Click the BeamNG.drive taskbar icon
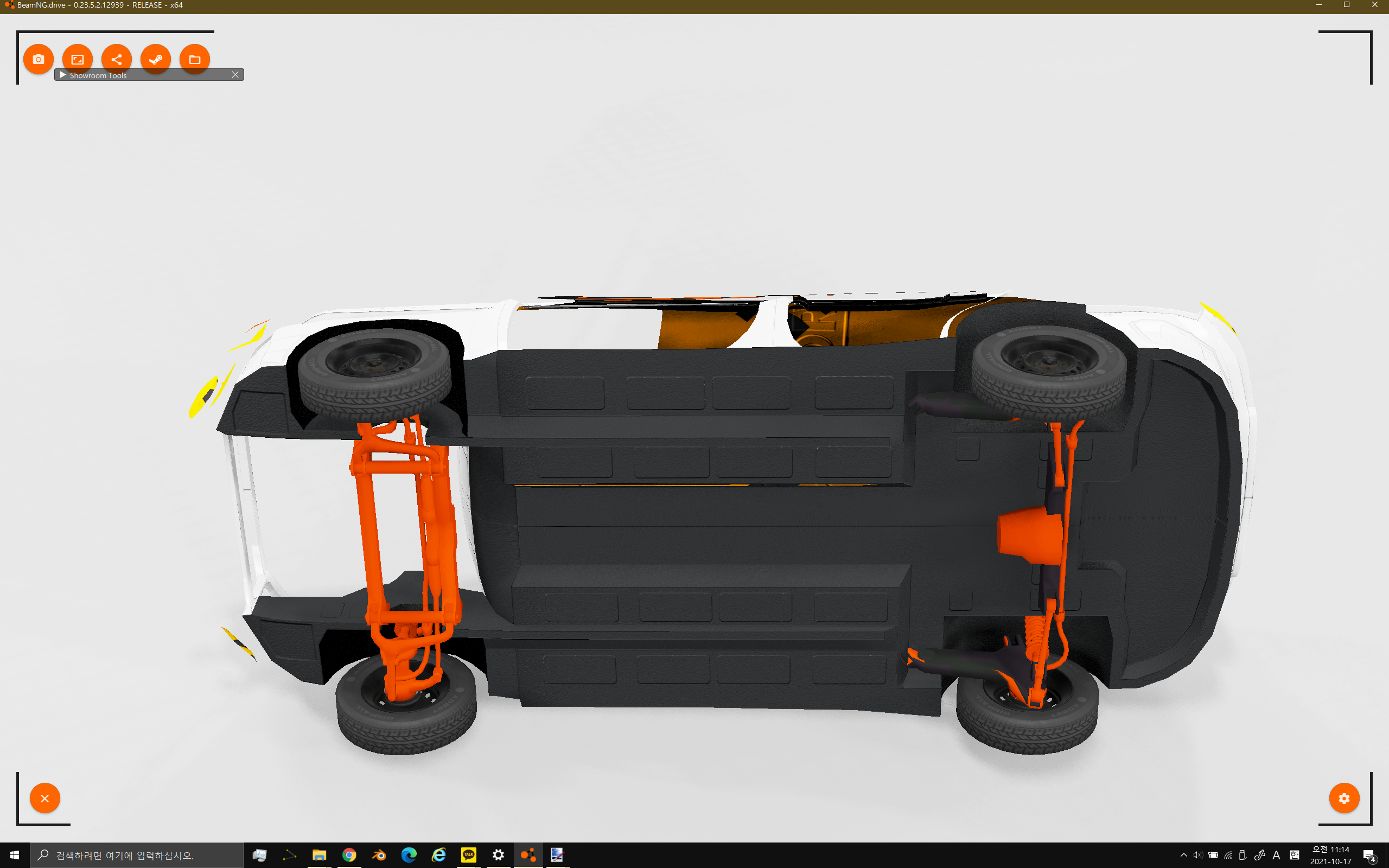Viewport: 1389px width, 868px height. [528, 856]
